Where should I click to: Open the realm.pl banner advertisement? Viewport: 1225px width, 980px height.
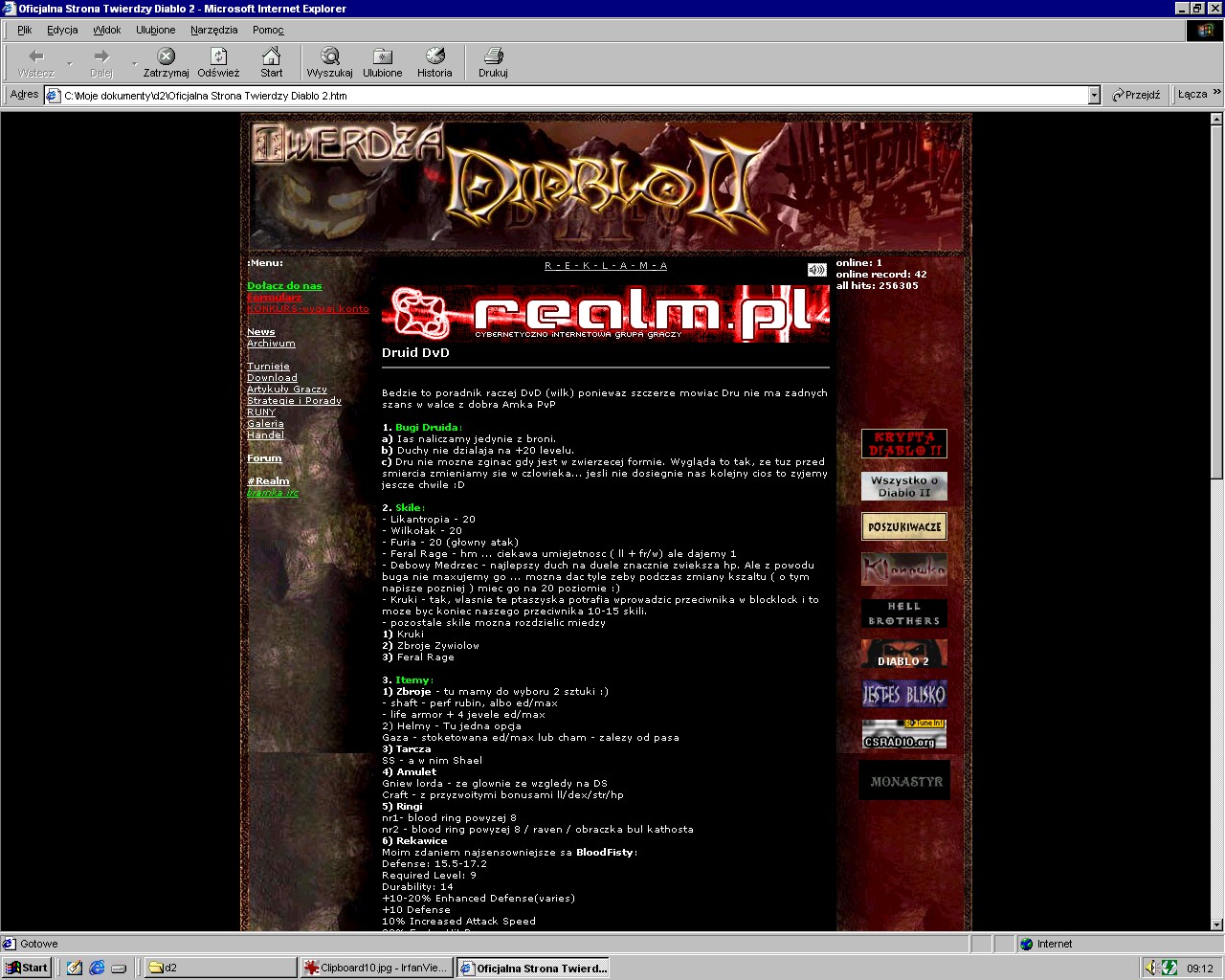(x=605, y=313)
